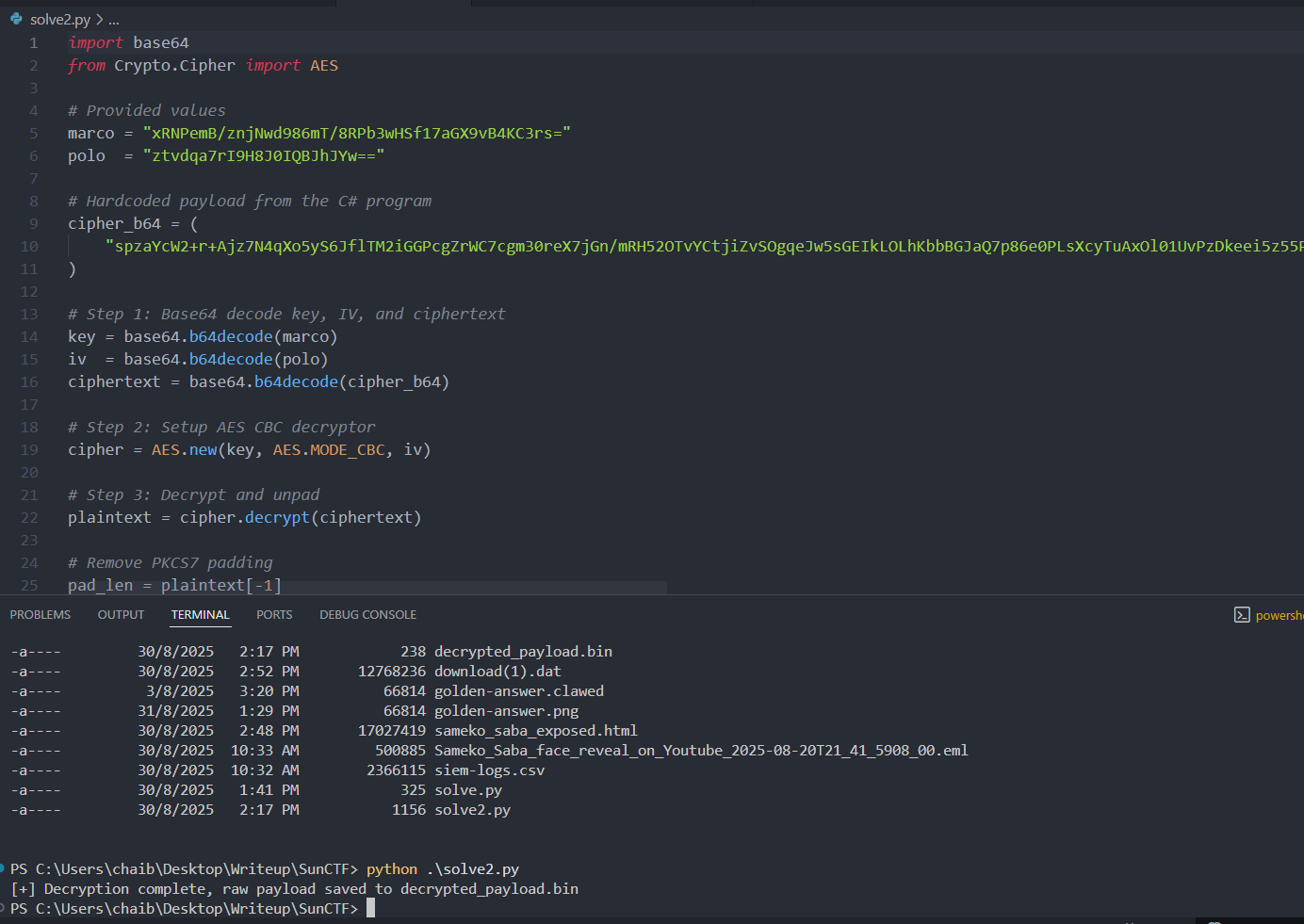This screenshot has height=924, width=1304.
Task: Click the marco variable string value
Action: (x=357, y=134)
